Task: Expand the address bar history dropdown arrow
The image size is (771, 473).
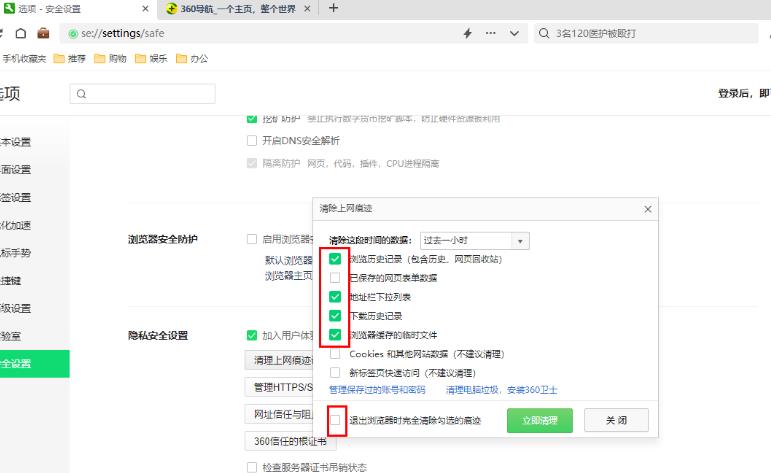Action: pyautogui.click(x=514, y=33)
